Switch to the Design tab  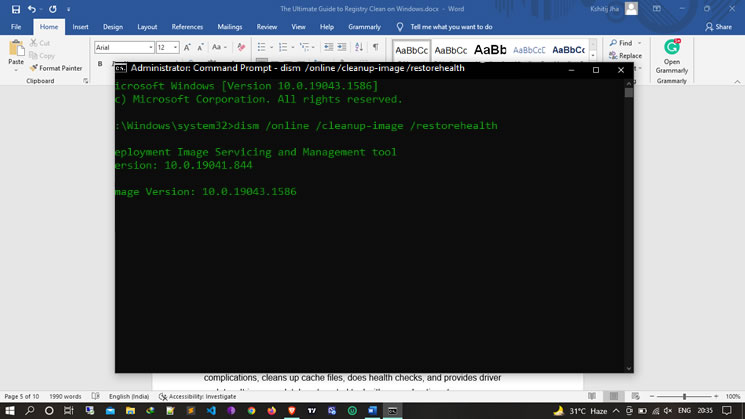(113, 27)
